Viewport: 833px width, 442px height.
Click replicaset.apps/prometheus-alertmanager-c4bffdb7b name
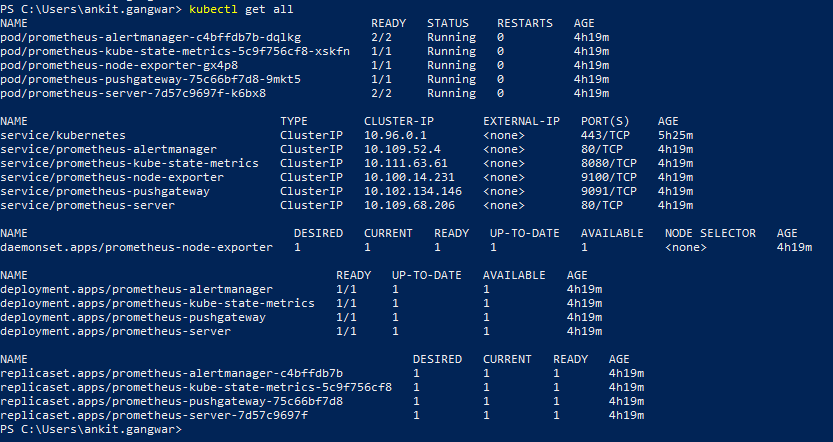(x=172, y=373)
